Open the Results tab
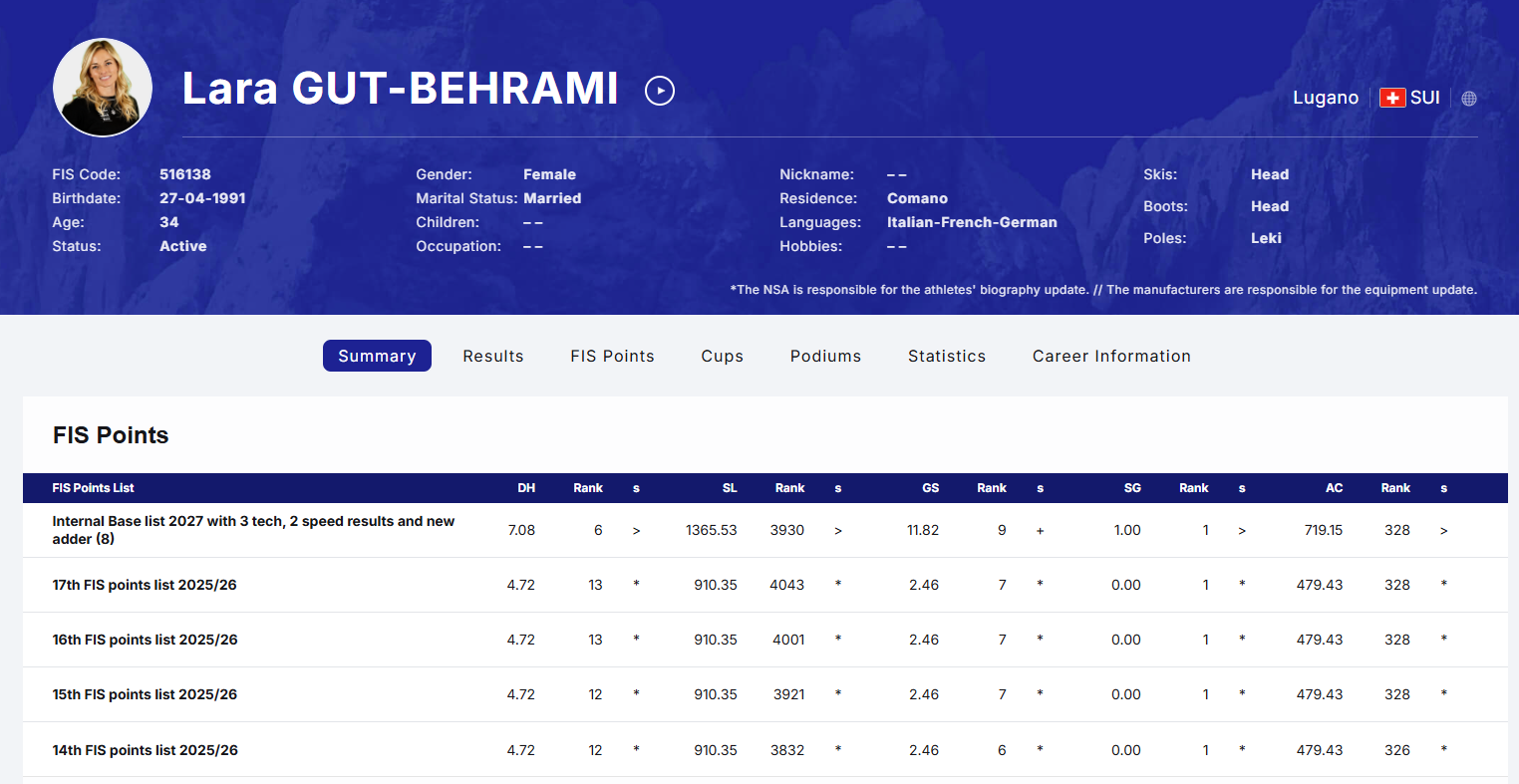This screenshot has width=1519, height=784. [492, 356]
